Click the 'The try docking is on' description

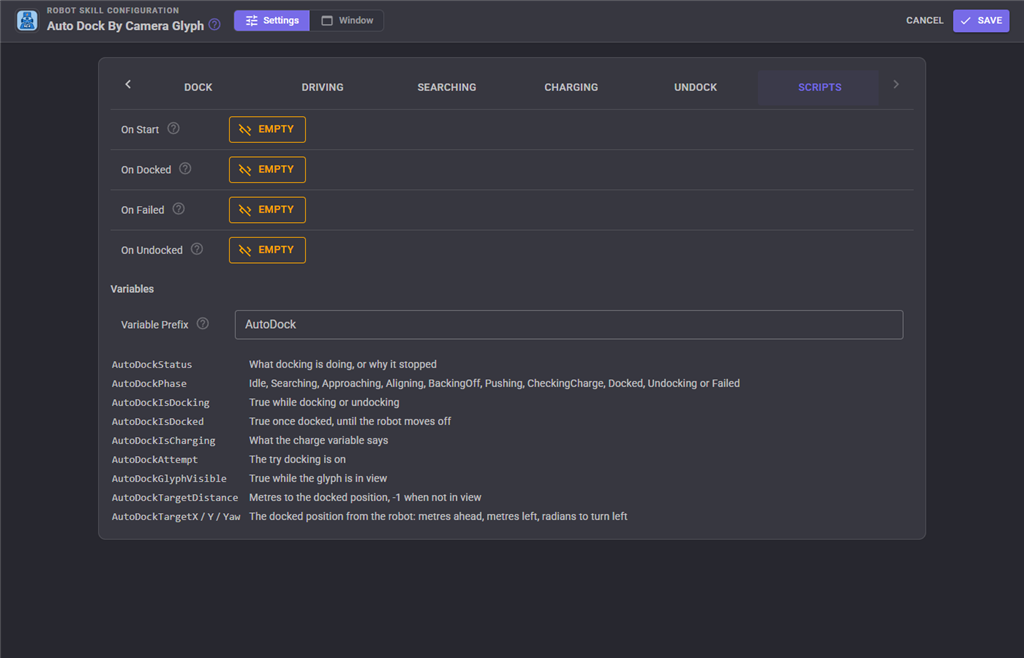click(297, 460)
